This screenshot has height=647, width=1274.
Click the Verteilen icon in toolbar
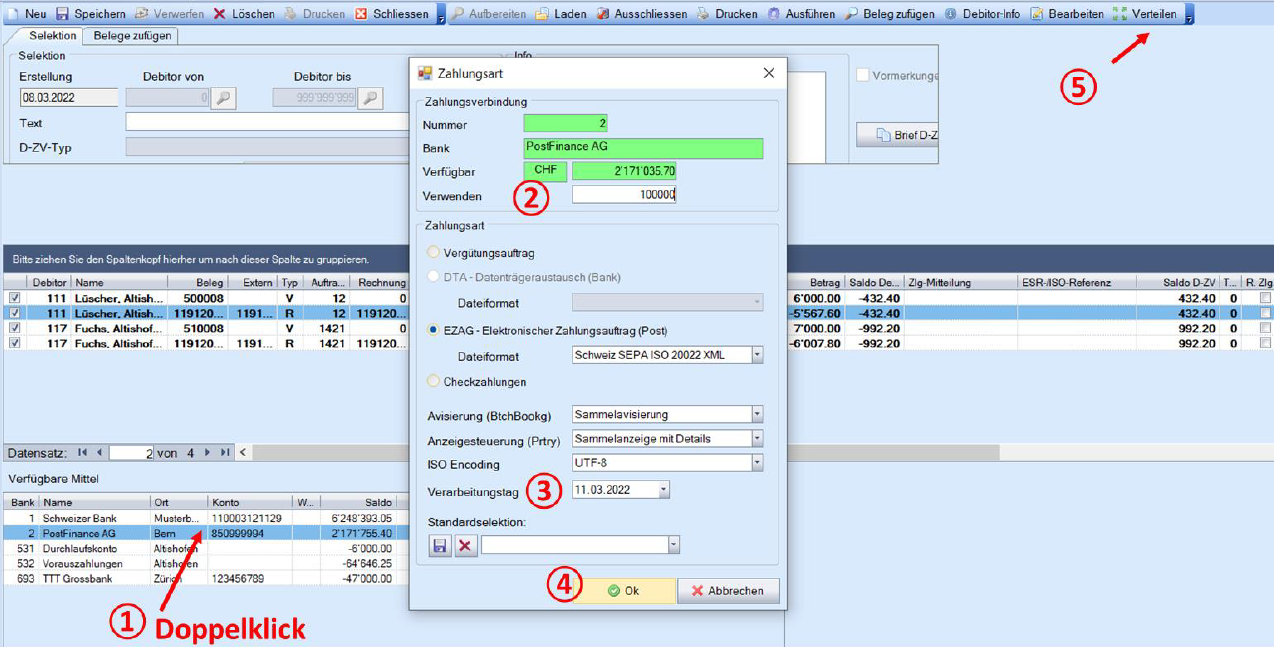pos(1119,14)
